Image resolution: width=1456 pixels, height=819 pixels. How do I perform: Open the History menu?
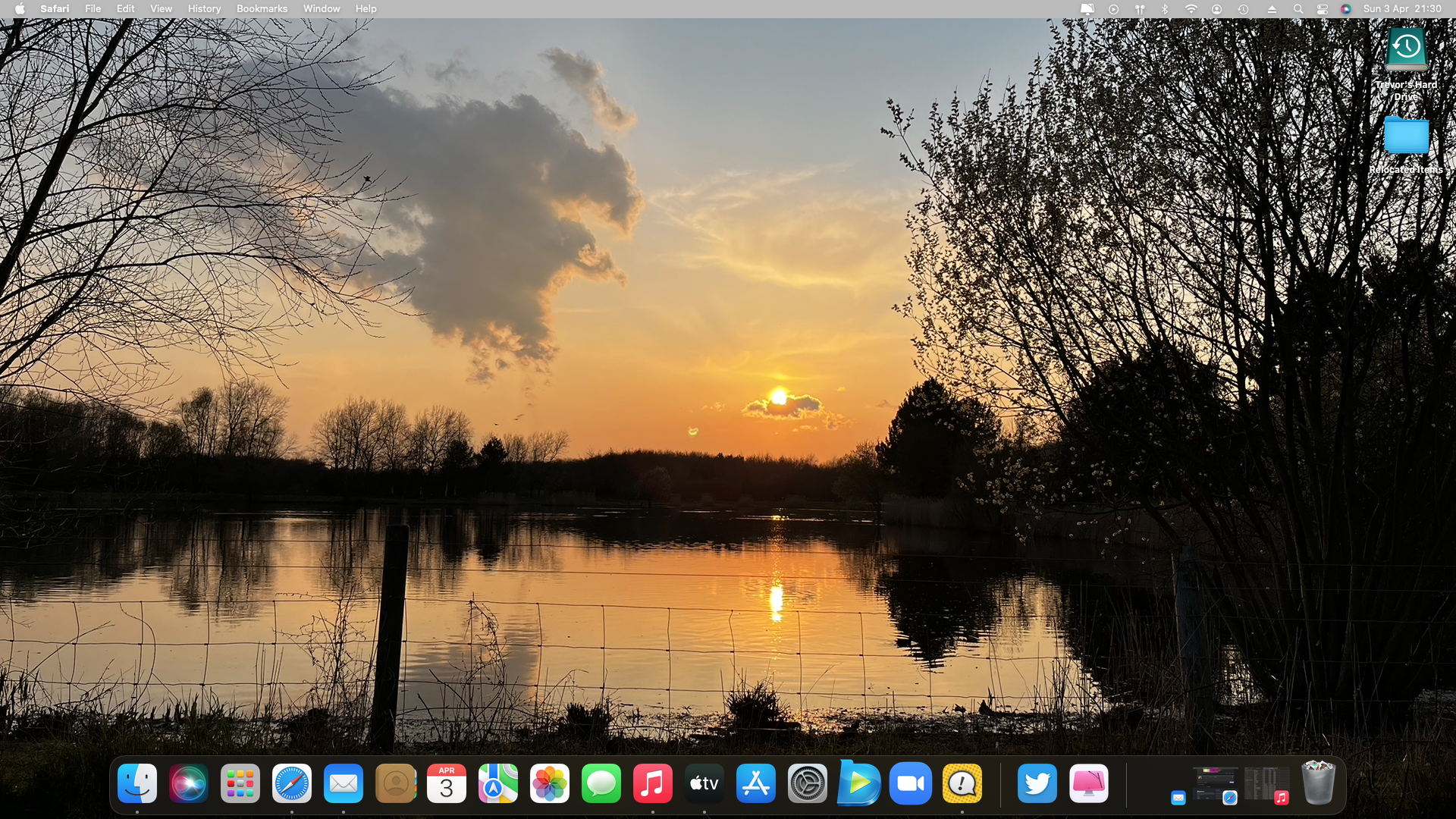pyautogui.click(x=204, y=9)
